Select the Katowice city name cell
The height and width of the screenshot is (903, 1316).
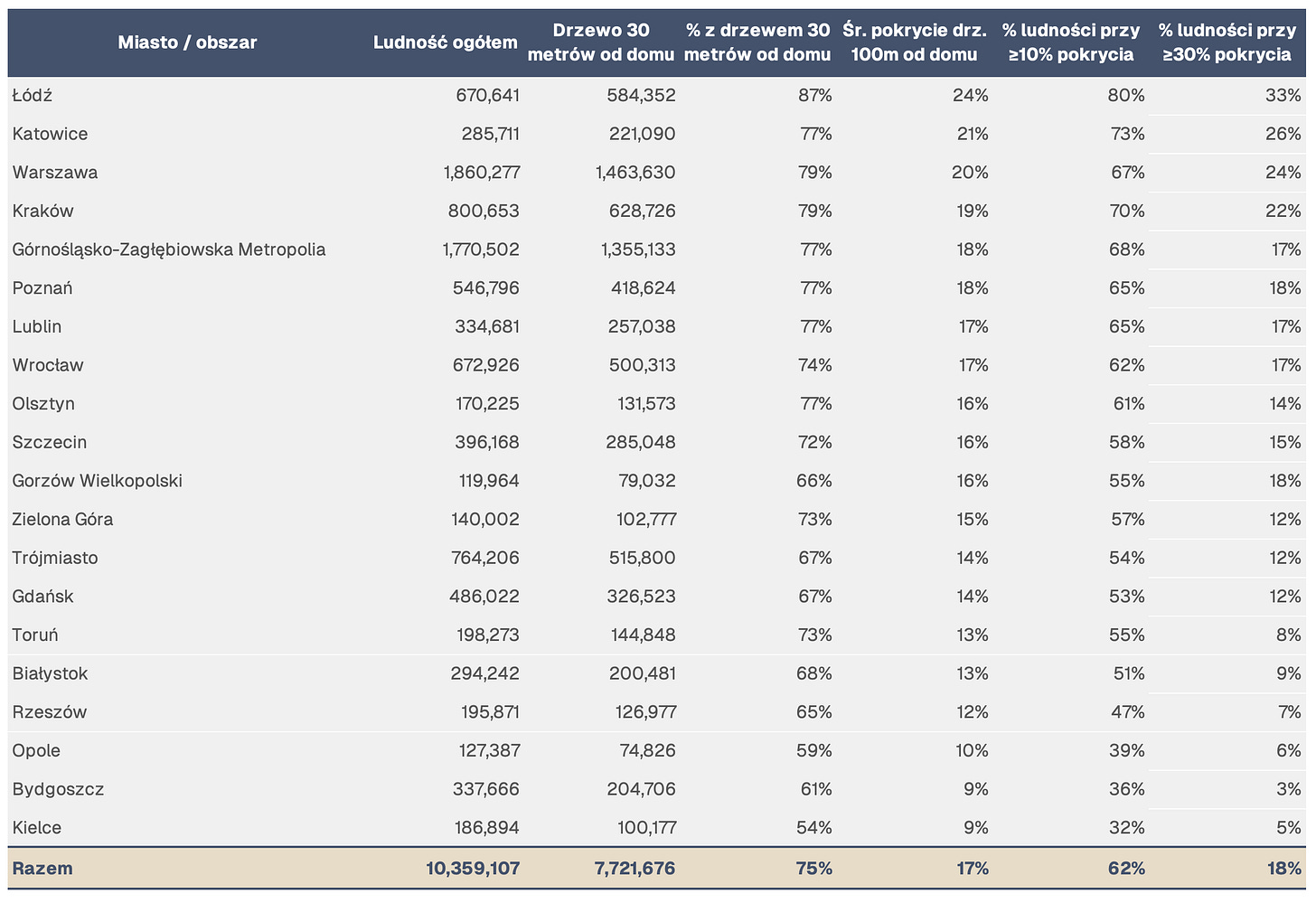tap(51, 134)
